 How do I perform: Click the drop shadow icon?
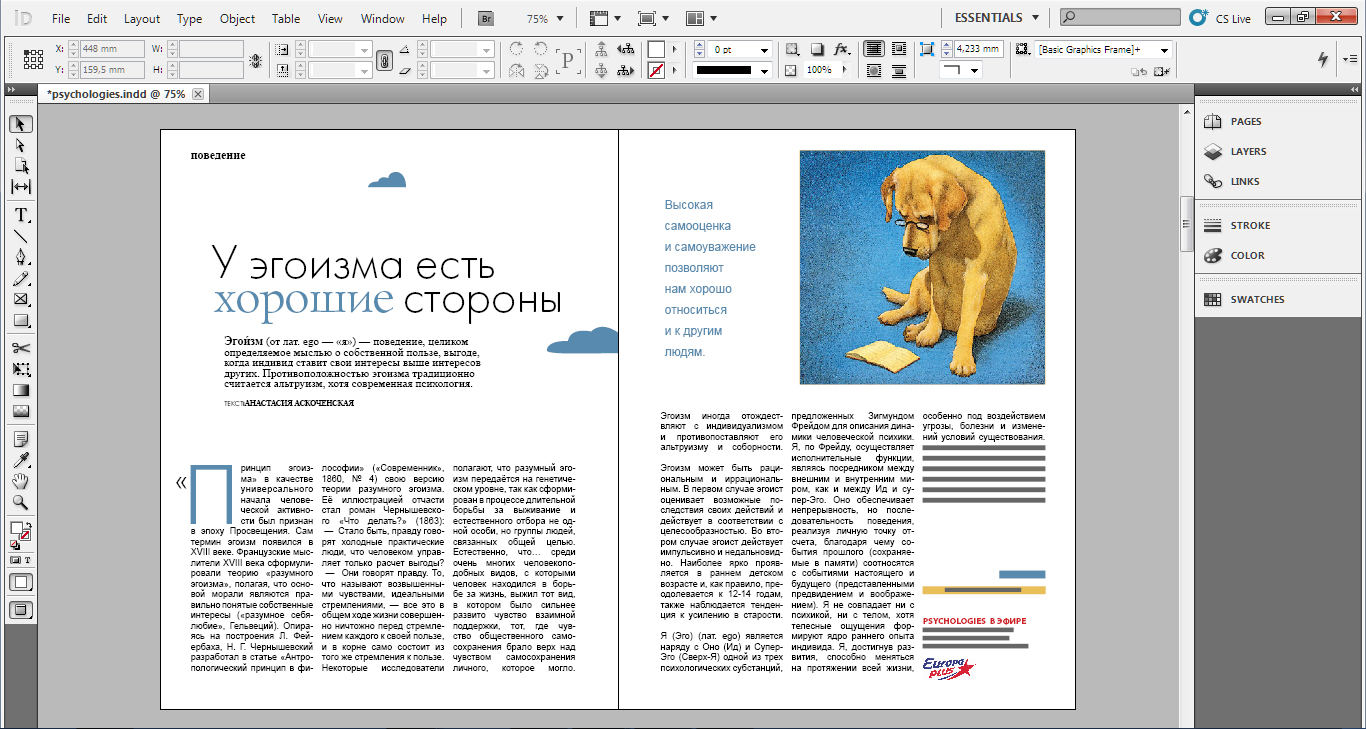pyautogui.click(x=817, y=49)
